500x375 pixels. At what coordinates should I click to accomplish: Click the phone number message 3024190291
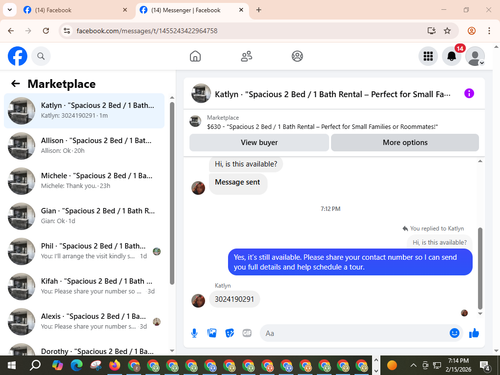(x=234, y=299)
